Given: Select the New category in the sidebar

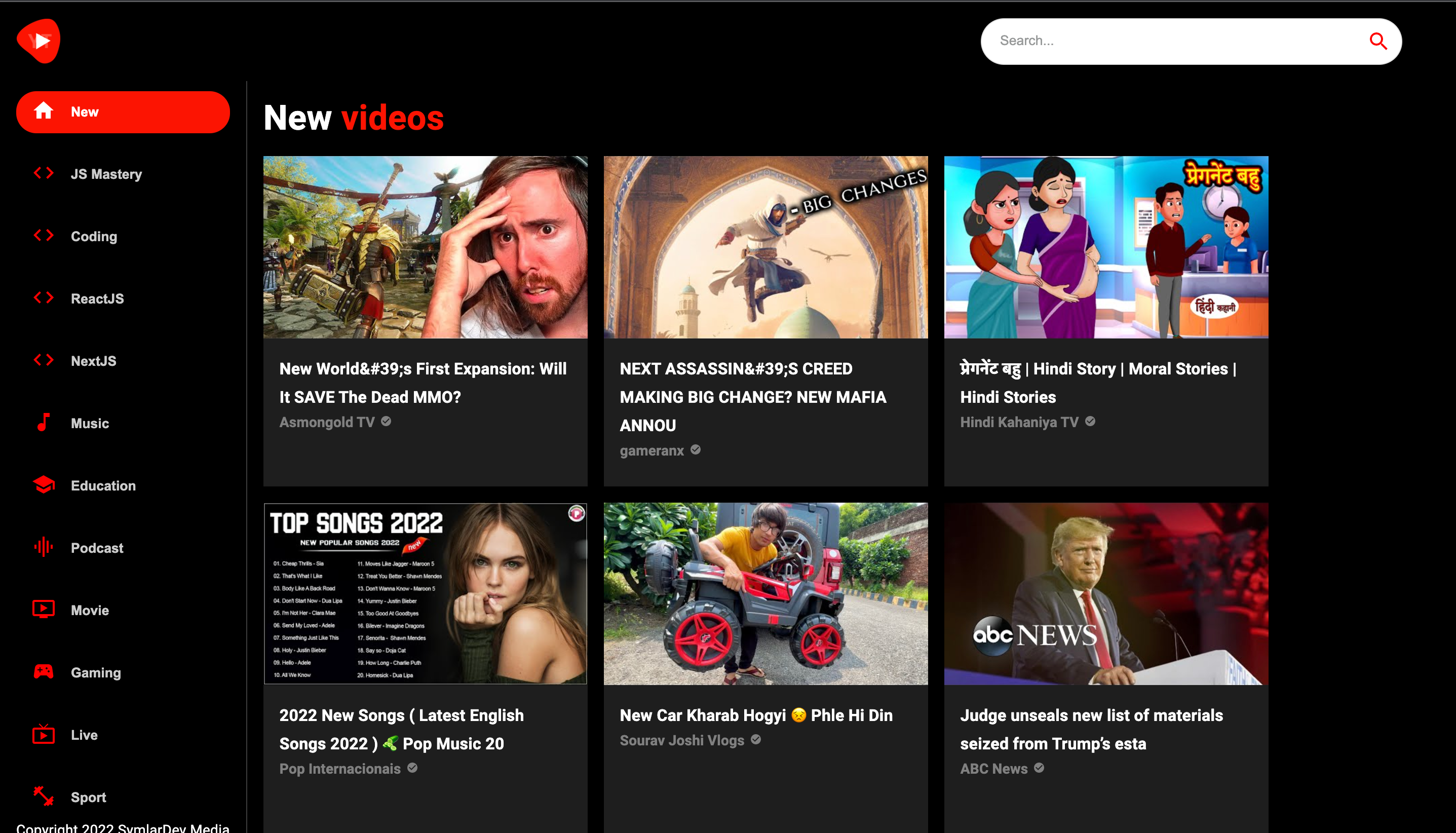Looking at the screenshot, I should click(x=123, y=111).
